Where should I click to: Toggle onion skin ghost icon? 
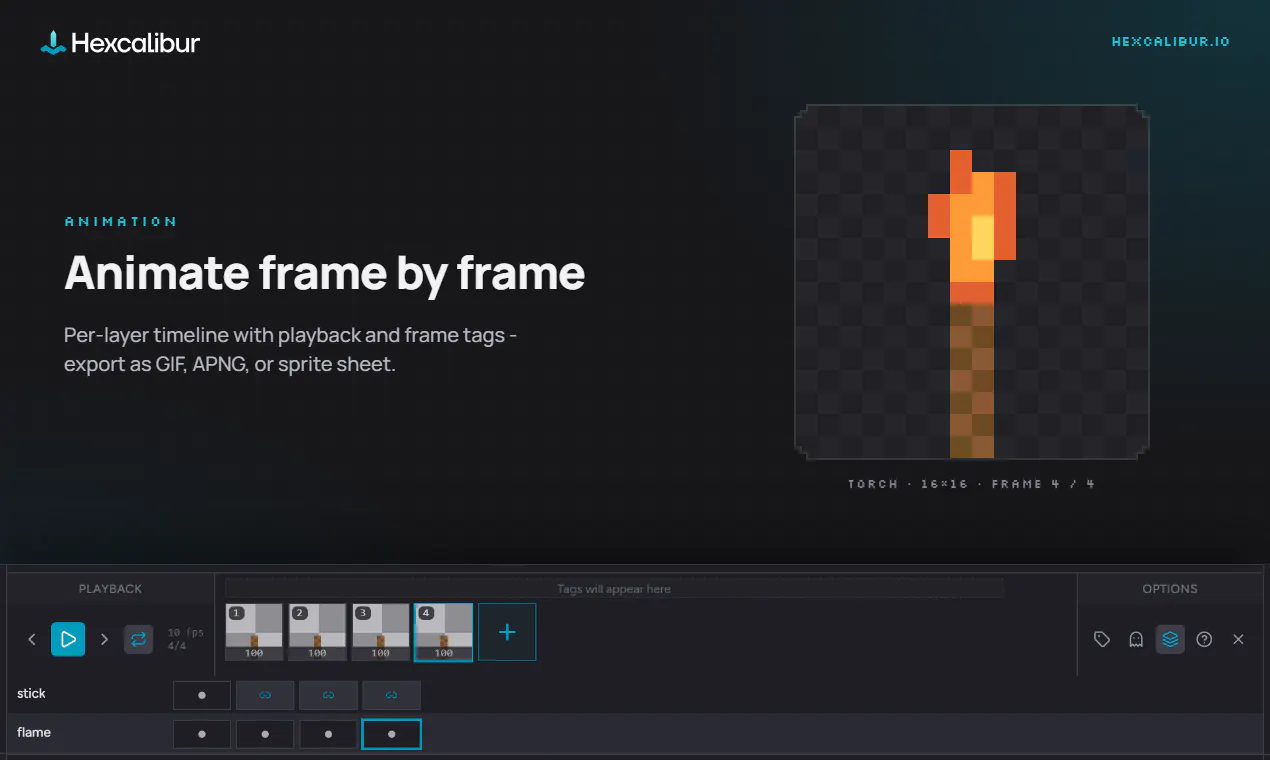click(x=1136, y=639)
